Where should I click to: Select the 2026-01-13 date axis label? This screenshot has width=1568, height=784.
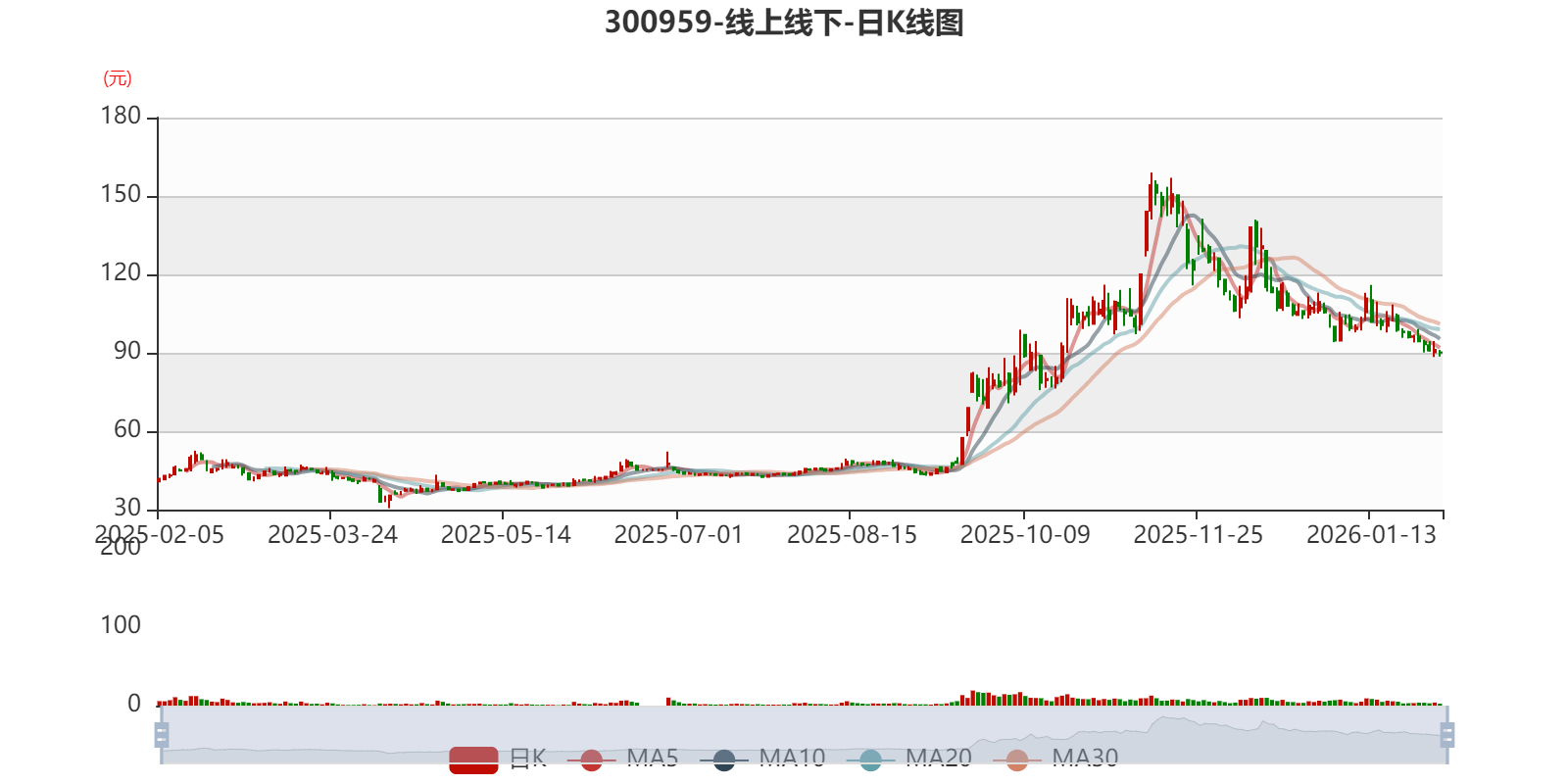pos(1371,535)
